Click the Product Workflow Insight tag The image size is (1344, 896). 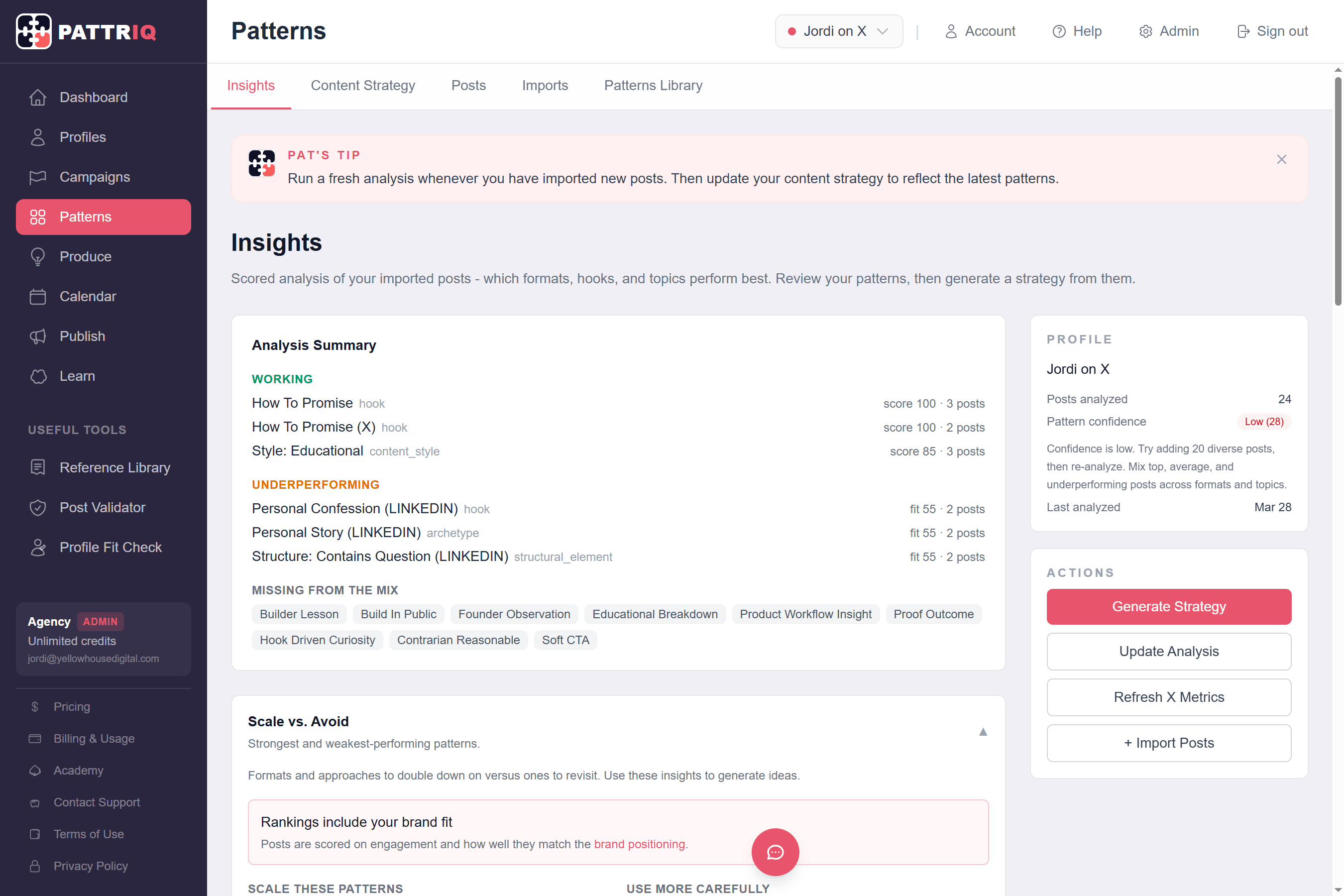(x=806, y=614)
